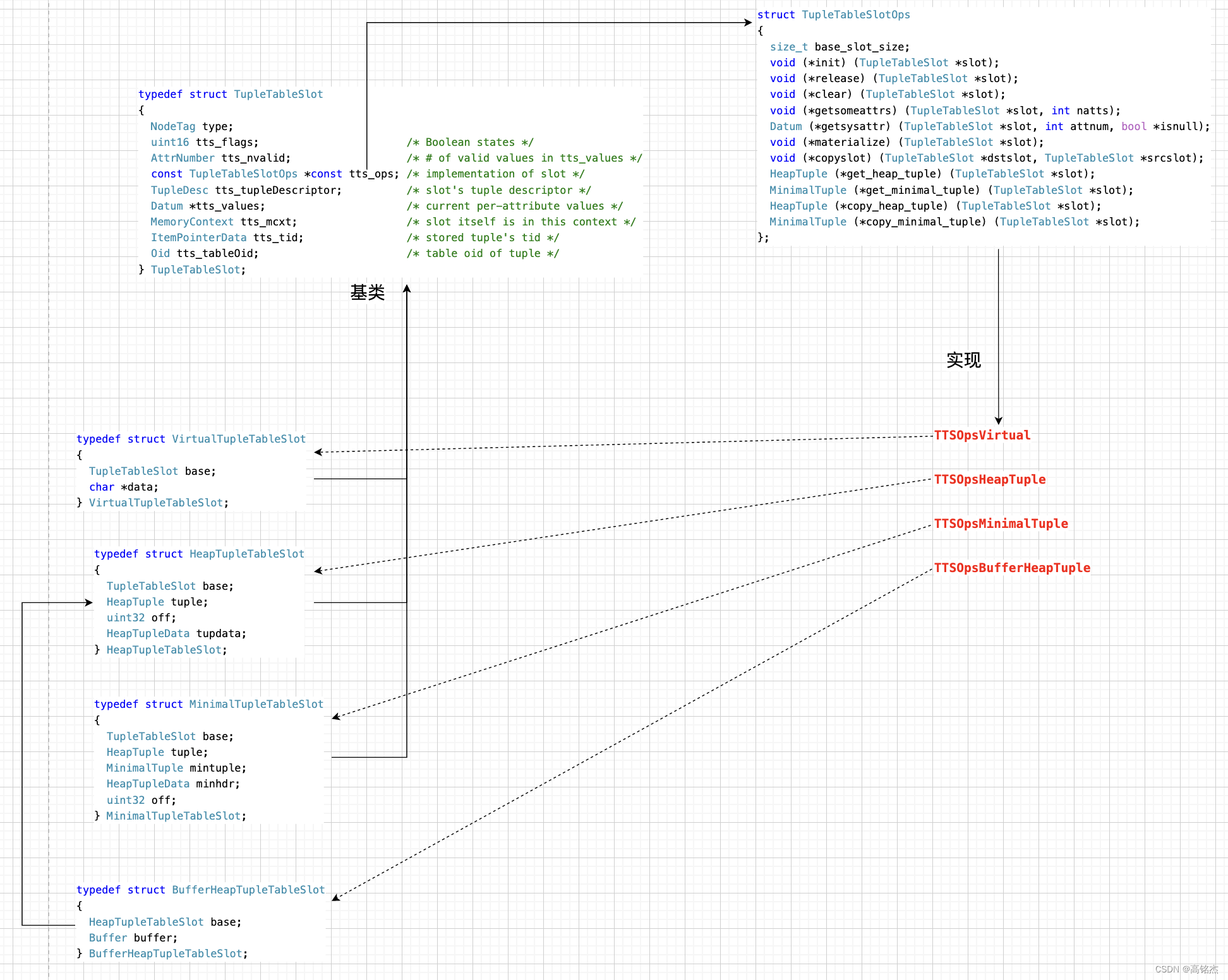Click the TTSOpsVirtual red label

click(982, 435)
